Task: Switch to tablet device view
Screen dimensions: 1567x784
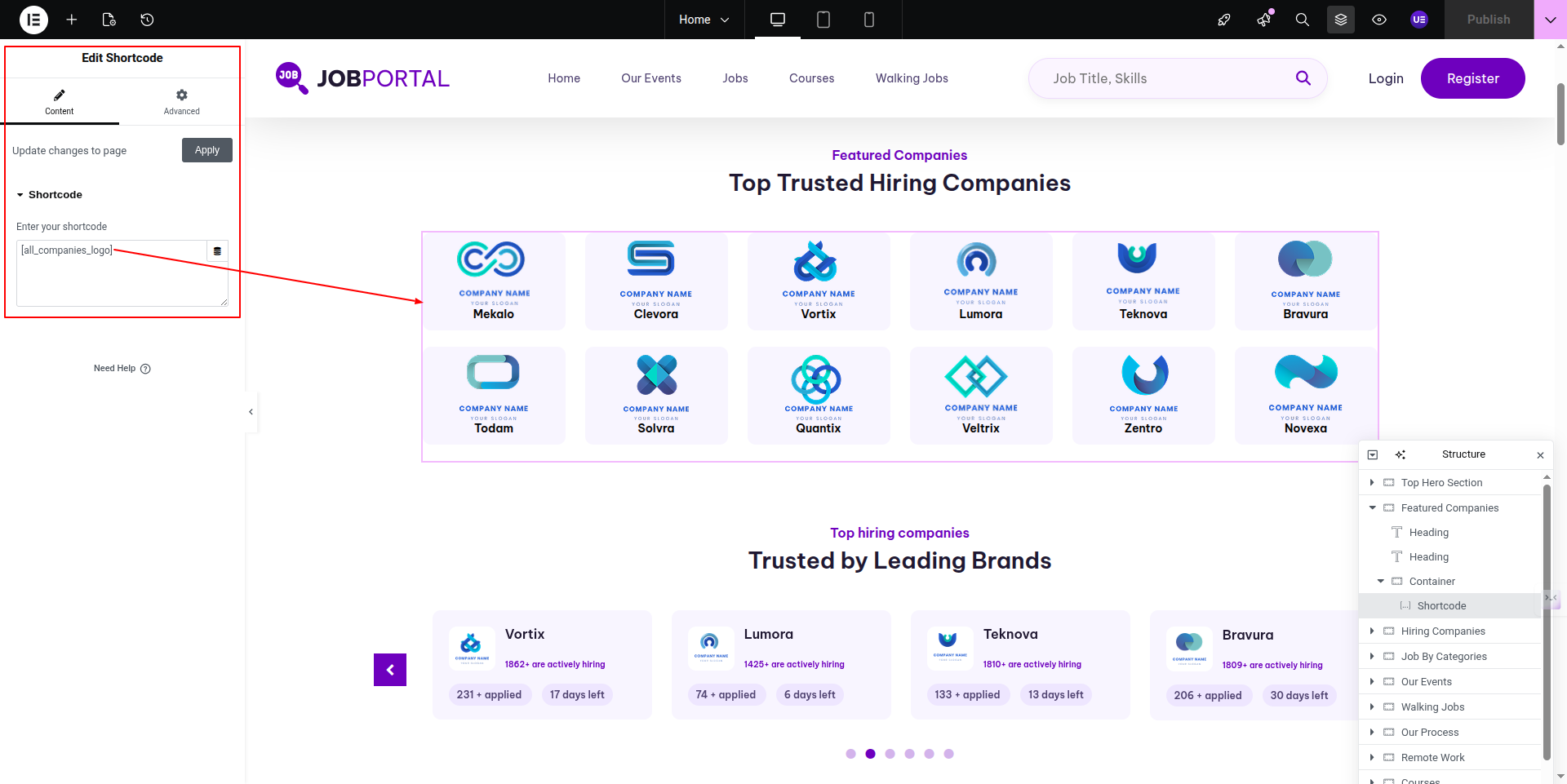Action: coord(823,20)
